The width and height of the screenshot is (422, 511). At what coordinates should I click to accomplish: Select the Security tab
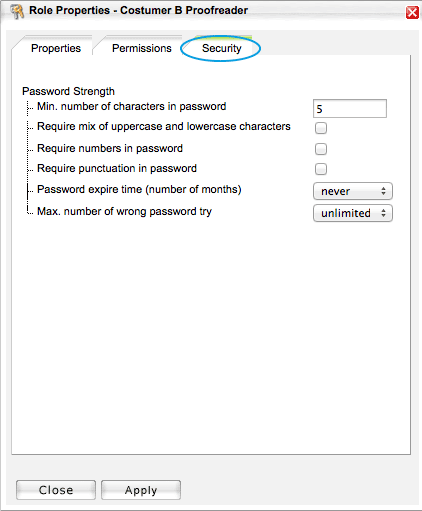[x=221, y=48]
